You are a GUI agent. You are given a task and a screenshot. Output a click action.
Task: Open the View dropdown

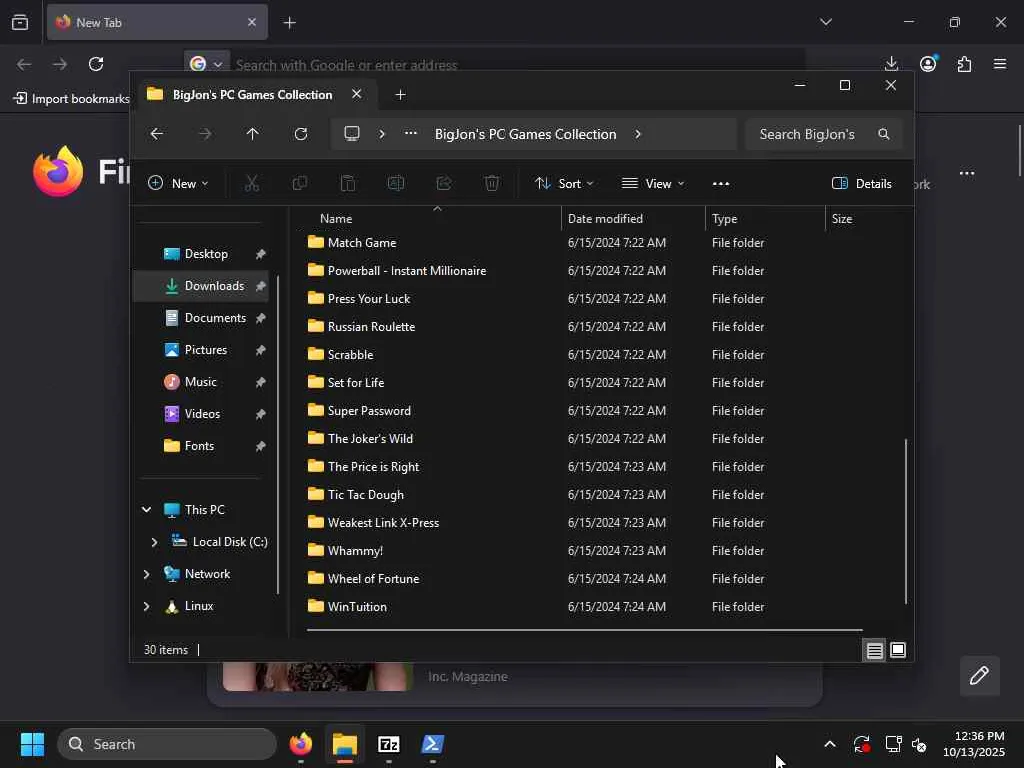coord(652,184)
